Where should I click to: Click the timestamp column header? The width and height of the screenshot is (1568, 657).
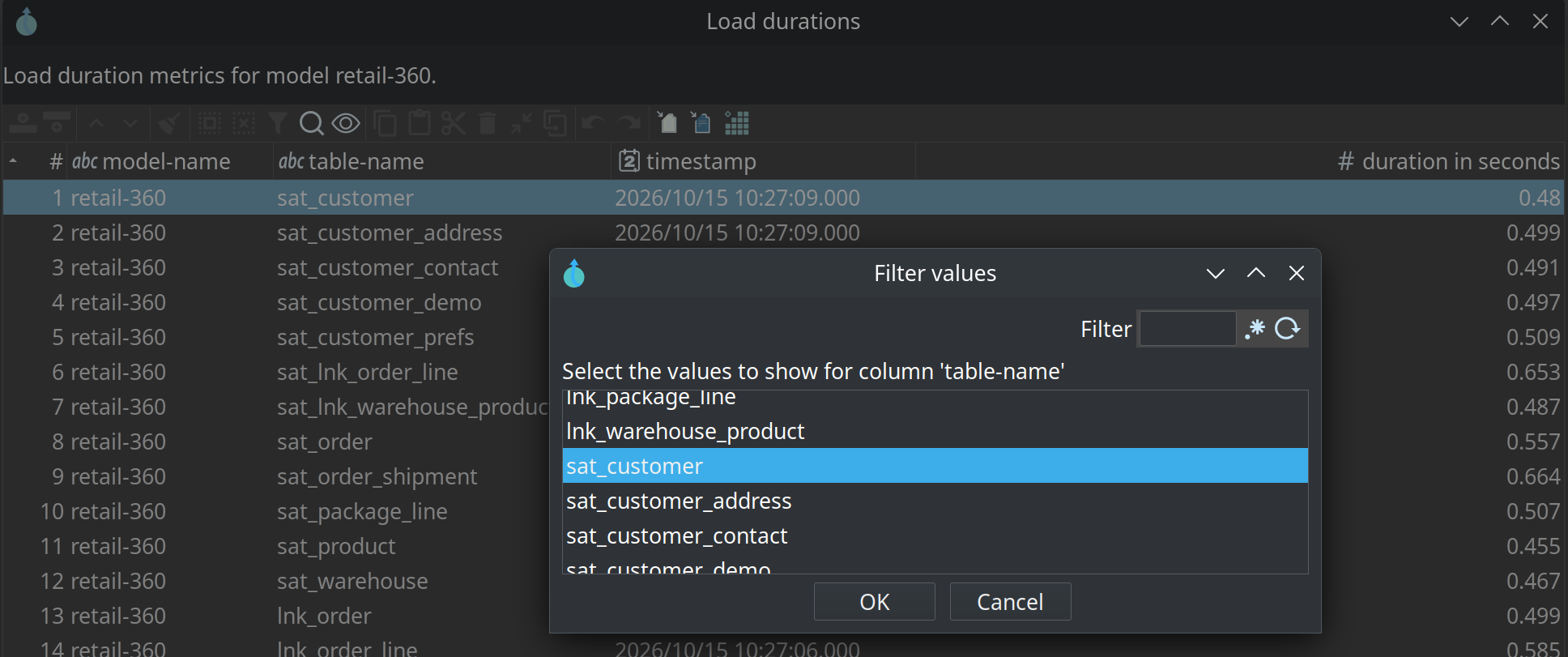[763, 161]
